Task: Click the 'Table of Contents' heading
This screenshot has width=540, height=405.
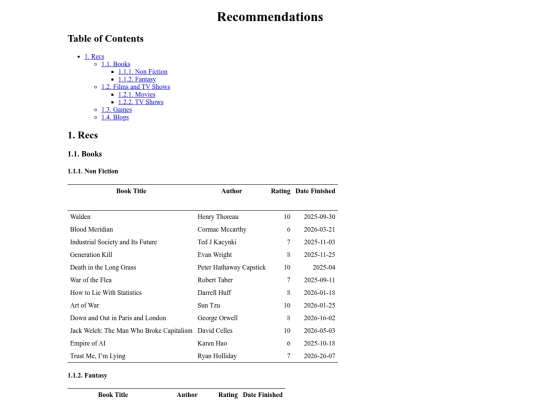Action: coord(105,39)
